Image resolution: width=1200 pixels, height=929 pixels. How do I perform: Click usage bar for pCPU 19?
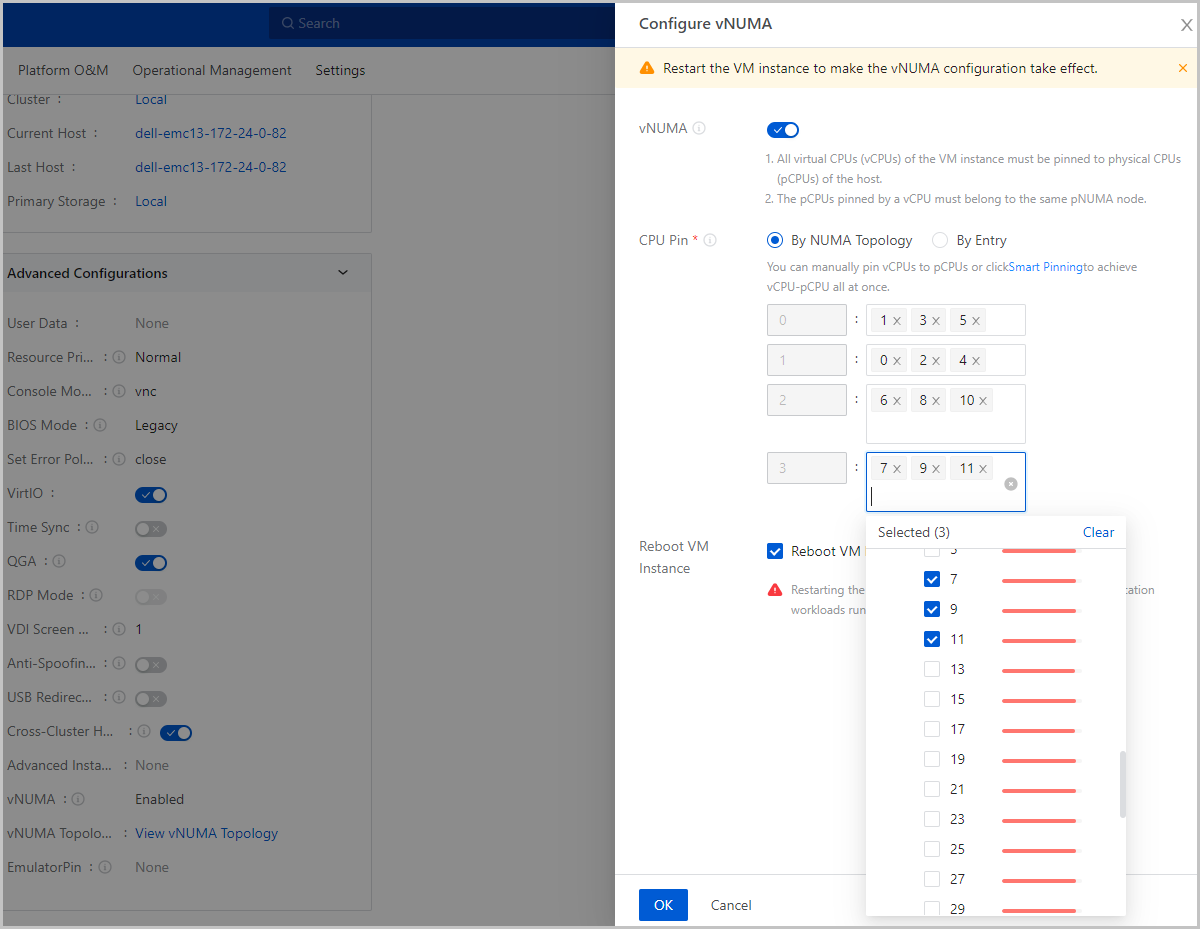(1040, 760)
